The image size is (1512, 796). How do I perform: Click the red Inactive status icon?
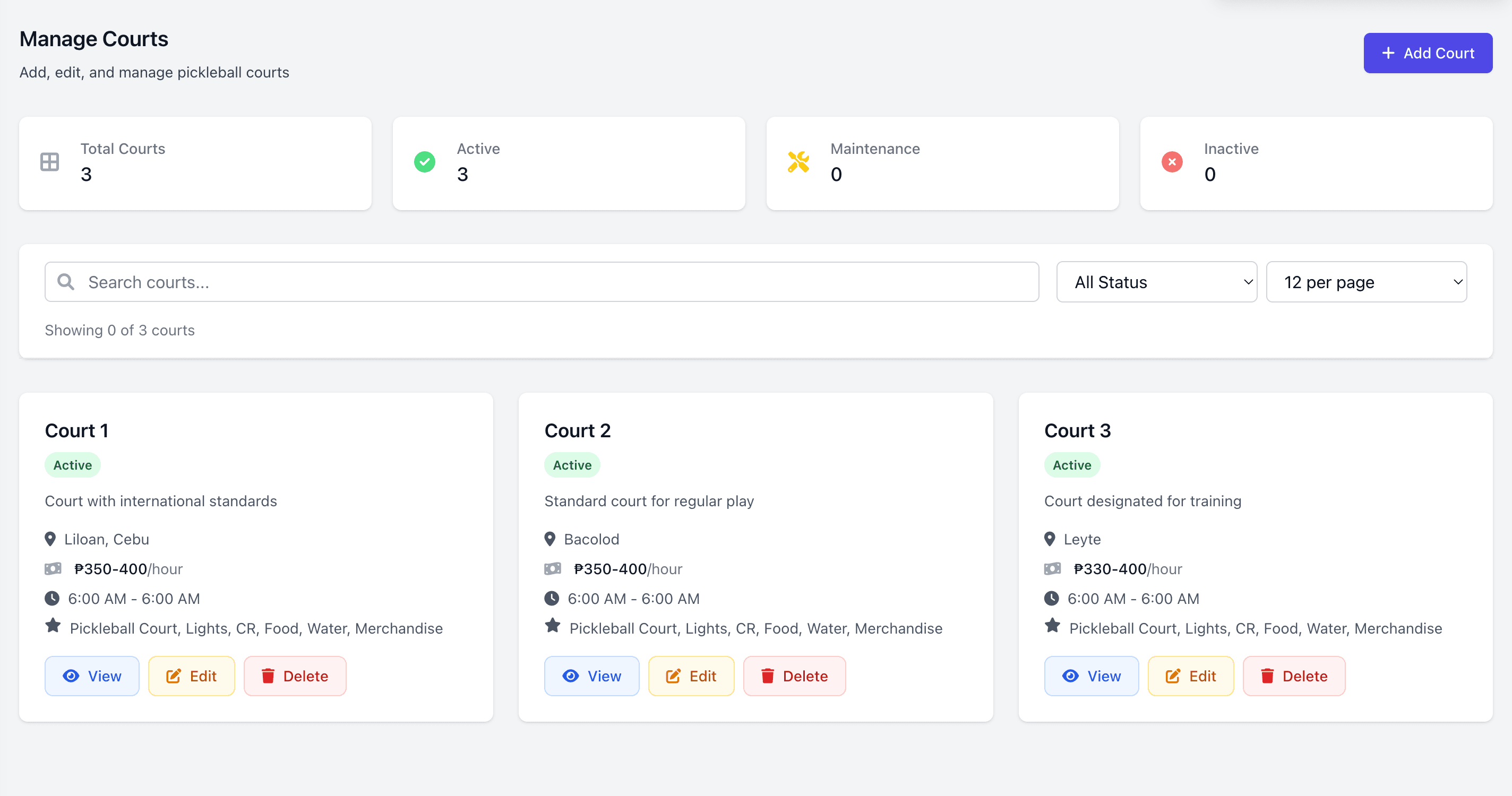point(1172,162)
